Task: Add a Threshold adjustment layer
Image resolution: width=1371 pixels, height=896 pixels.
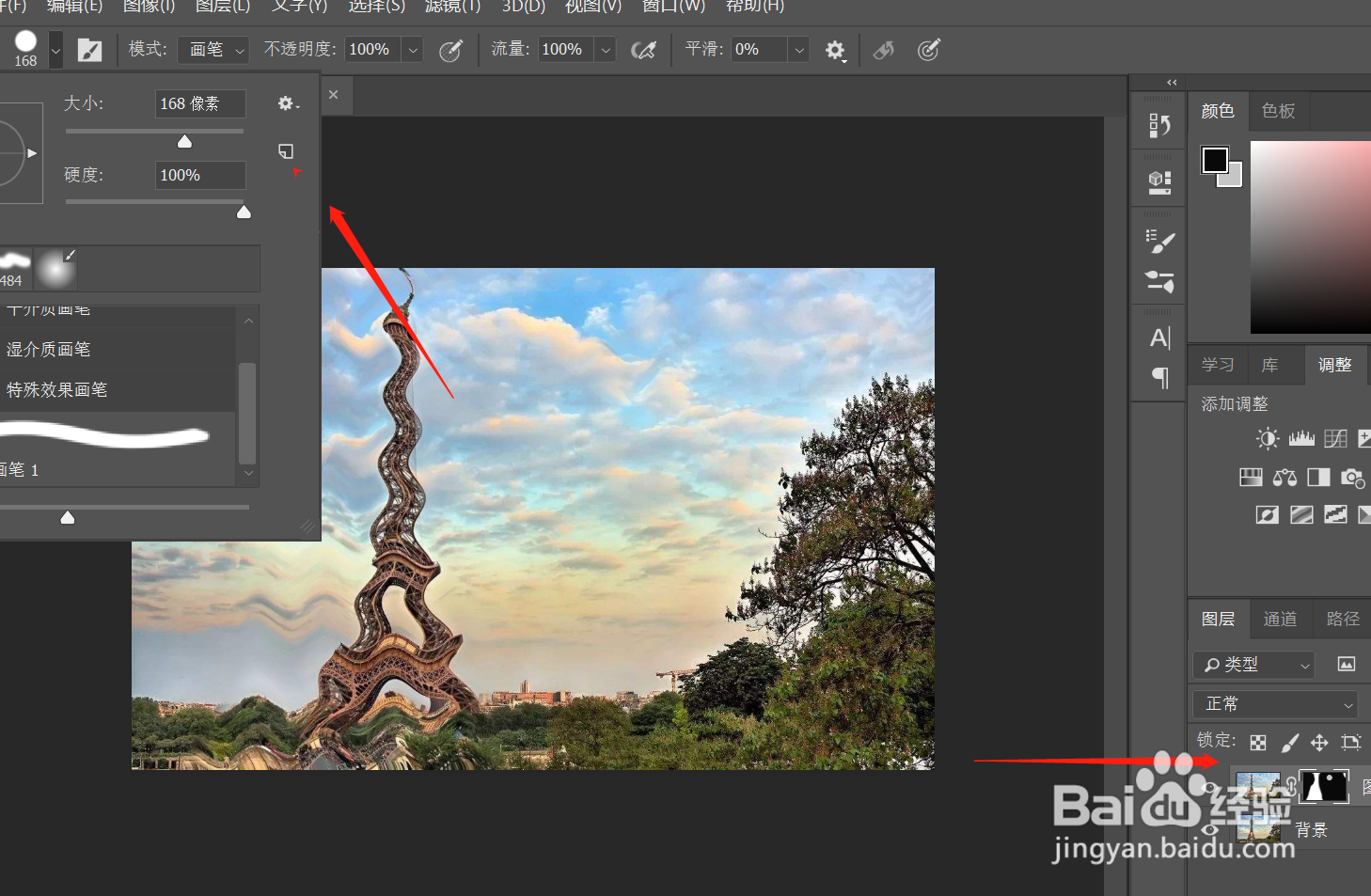Action: pyautogui.click(x=1335, y=514)
